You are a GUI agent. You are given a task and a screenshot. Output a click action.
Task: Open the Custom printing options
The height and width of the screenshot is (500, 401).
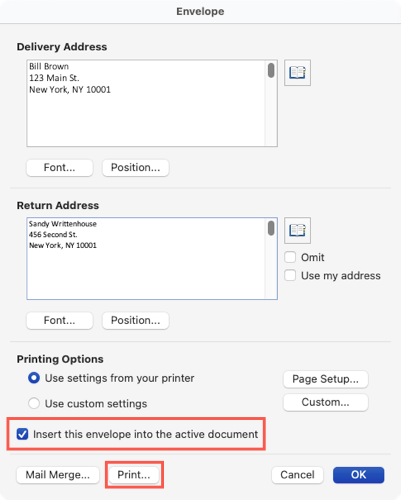pos(326,402)
